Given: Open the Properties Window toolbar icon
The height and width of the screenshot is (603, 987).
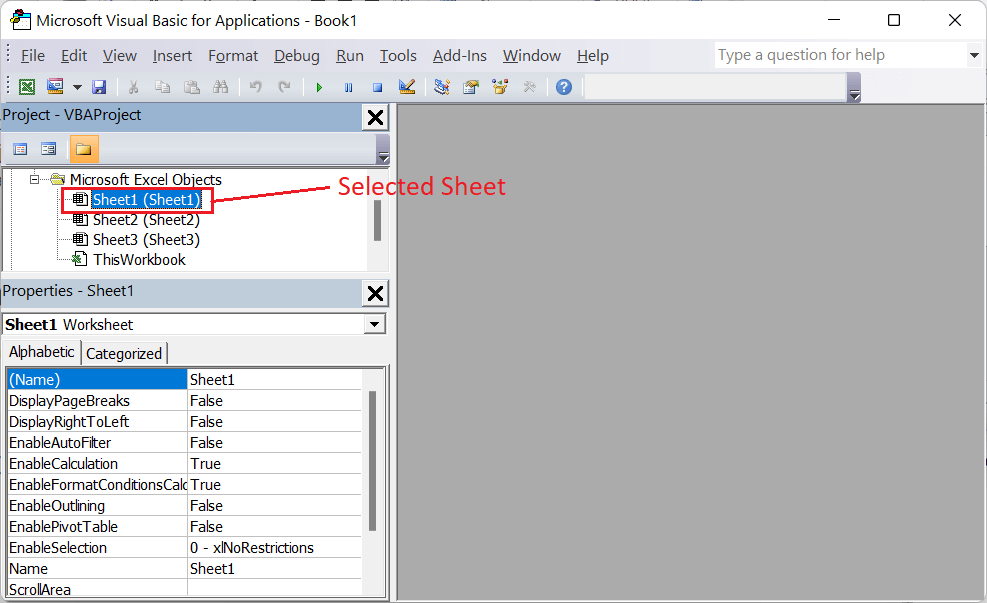Looking at the screenshot, I should (471, 87).
